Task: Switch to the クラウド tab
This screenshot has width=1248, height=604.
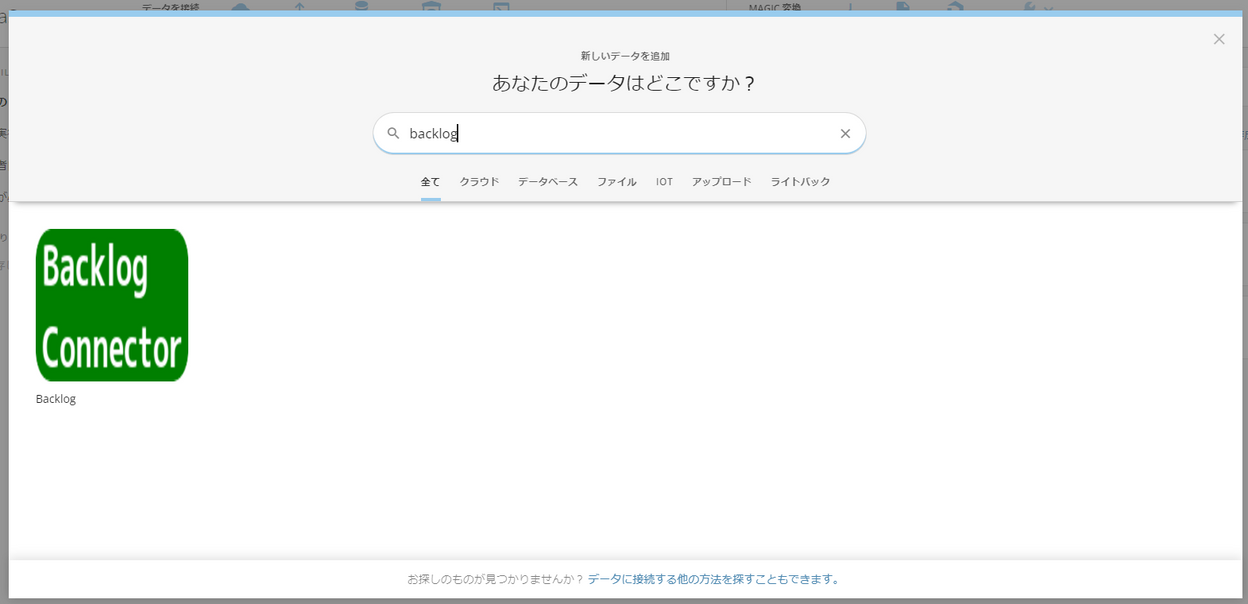Action: [479, 182]
